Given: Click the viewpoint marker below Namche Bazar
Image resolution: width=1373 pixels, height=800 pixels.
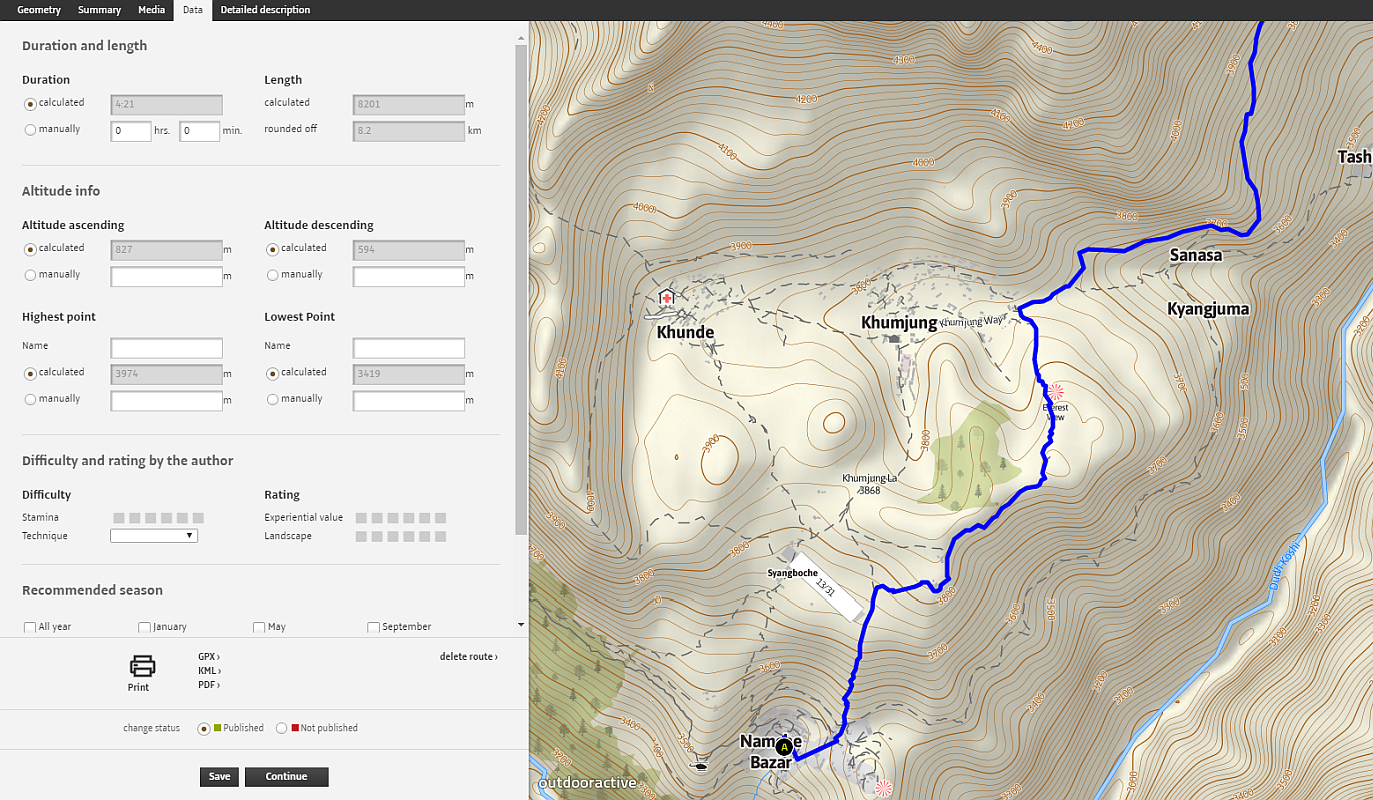Looking at the screenshot, I should coord(883,789).
